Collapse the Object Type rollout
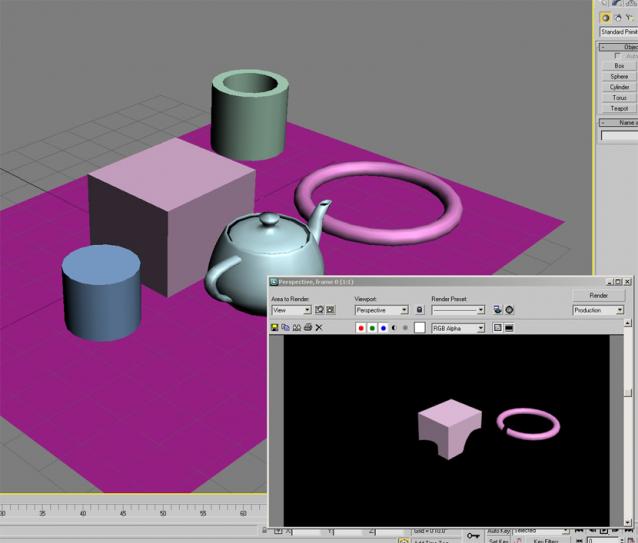The height and width of the screenshot is (543, 638). pyautogui.click(x=618, y=47)
